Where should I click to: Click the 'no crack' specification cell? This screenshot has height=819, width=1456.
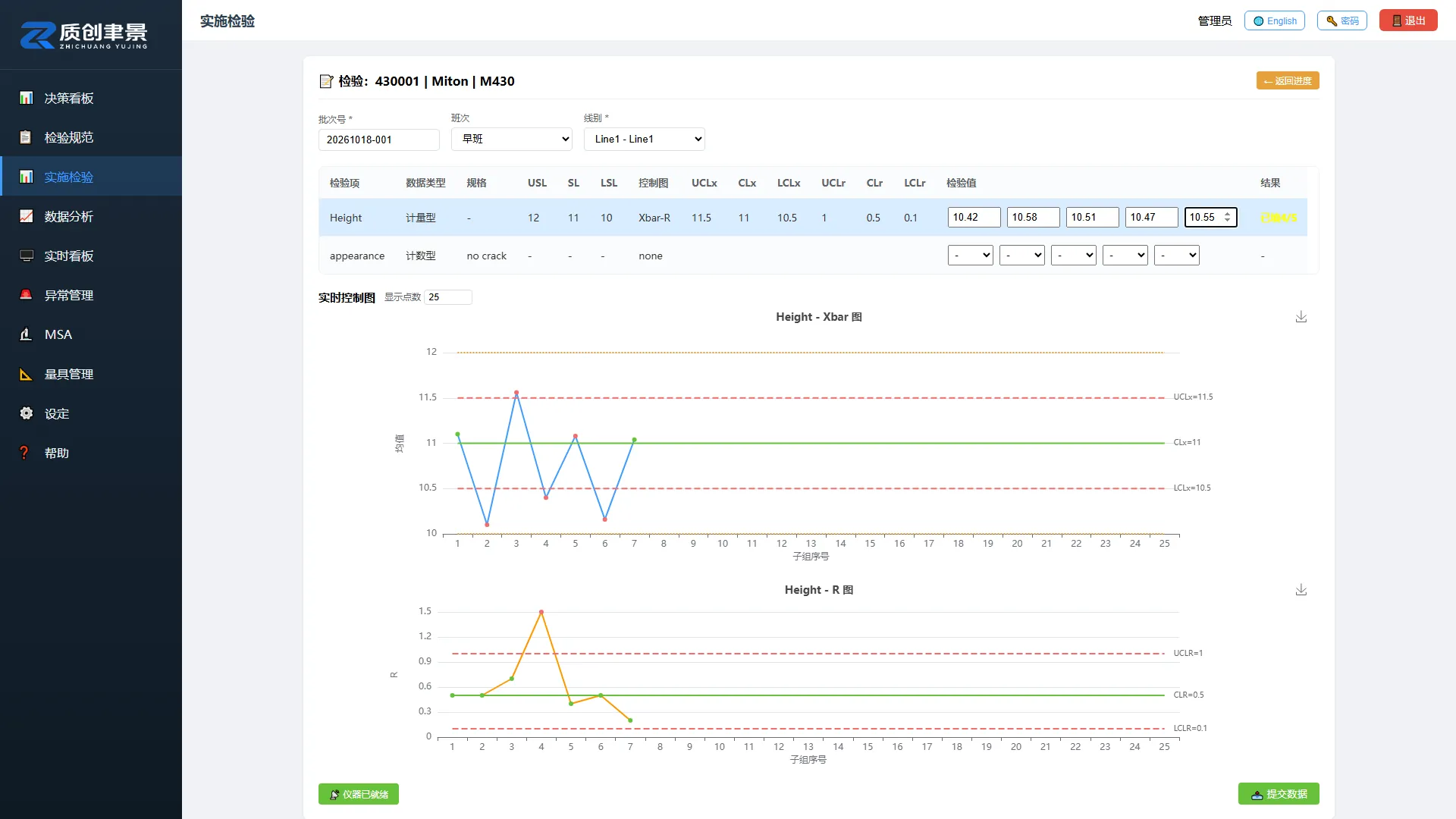tap(487, 256)
